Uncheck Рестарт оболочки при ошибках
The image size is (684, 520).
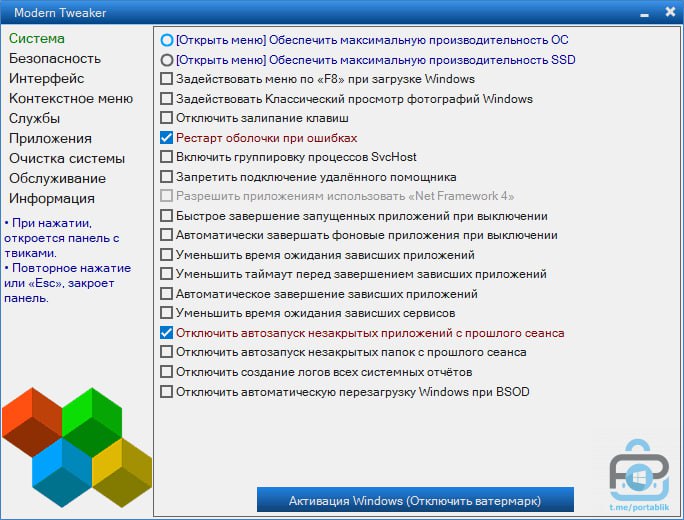click(x=166, y=138)
